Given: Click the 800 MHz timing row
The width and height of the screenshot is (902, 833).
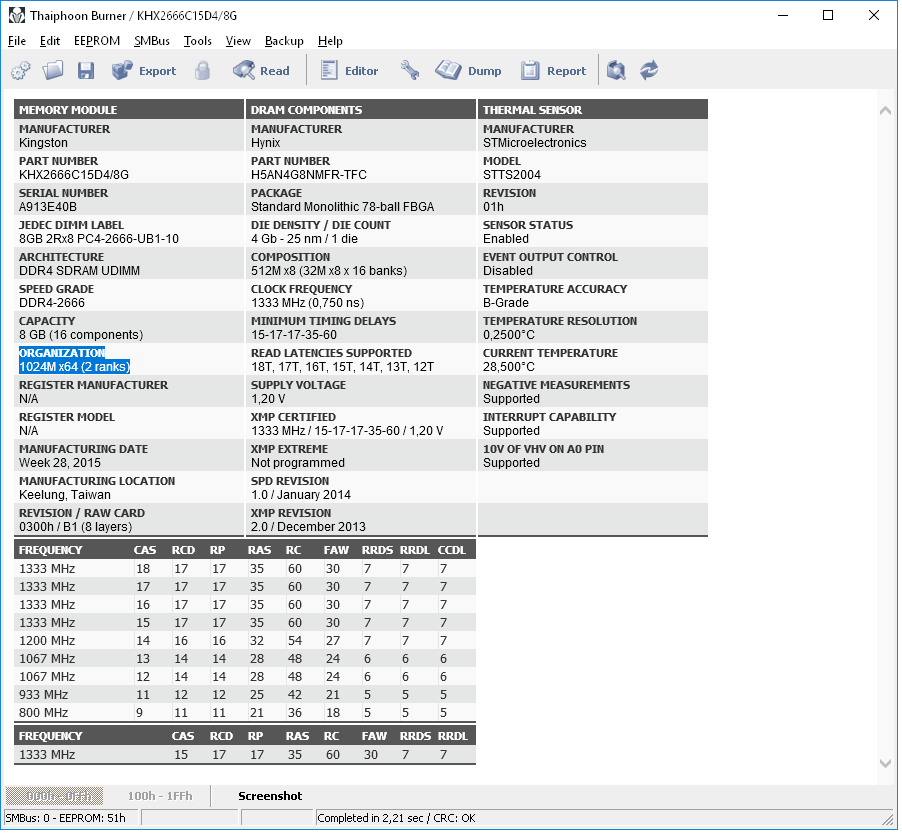Looking at the screenshot, I should point(244,713).
